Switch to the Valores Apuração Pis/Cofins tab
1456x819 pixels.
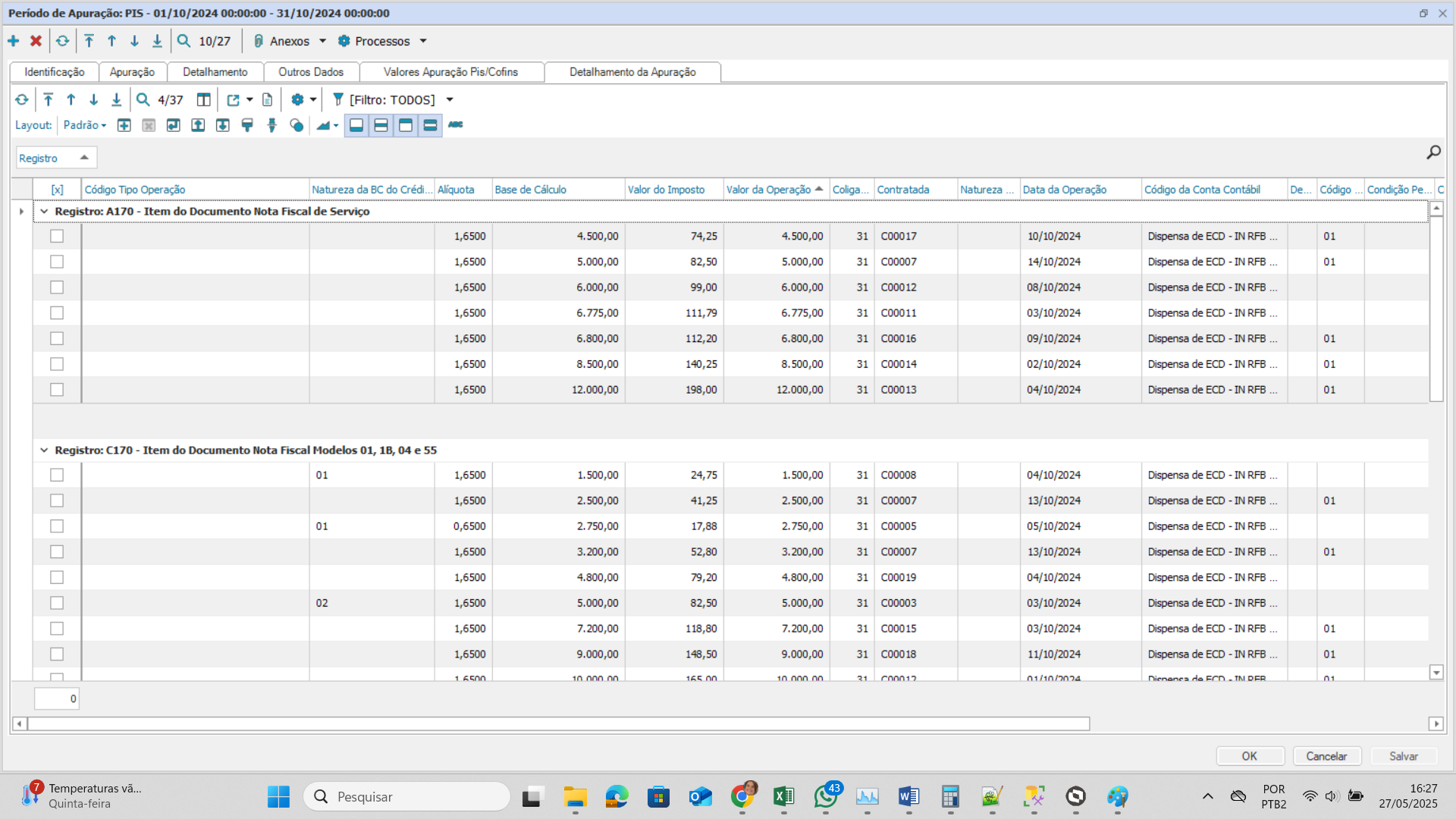coord(450,72)
